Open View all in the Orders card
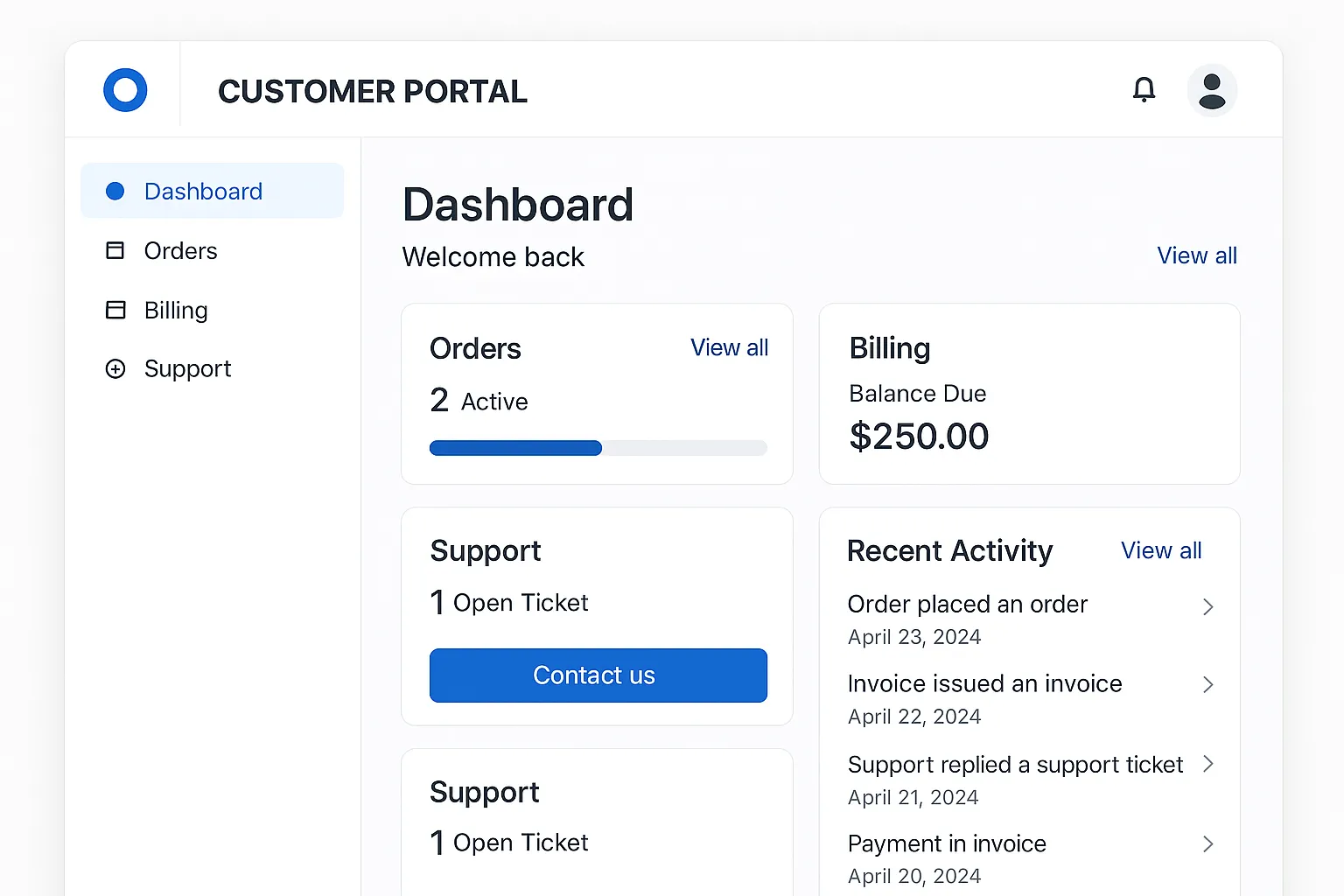The height and width of the screenshot is (896, 1344). point(729,347)
